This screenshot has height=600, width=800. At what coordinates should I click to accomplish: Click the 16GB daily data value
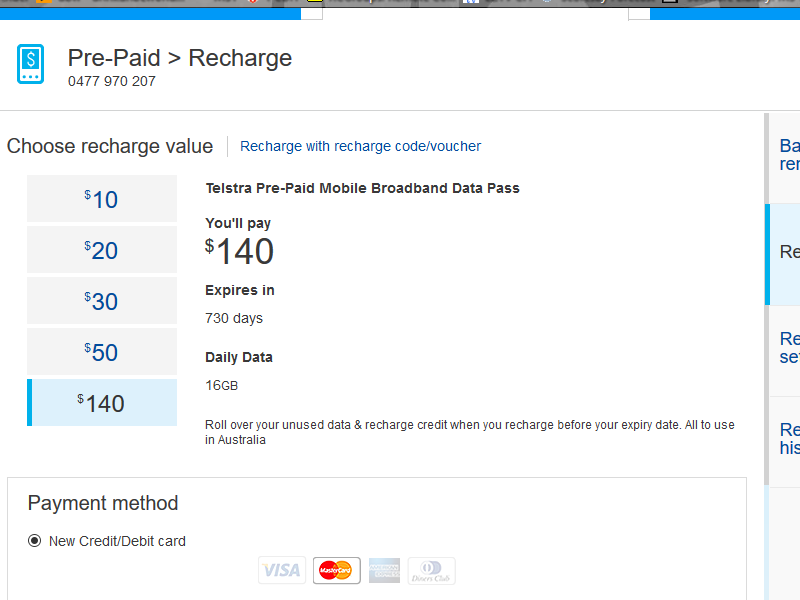221,386
